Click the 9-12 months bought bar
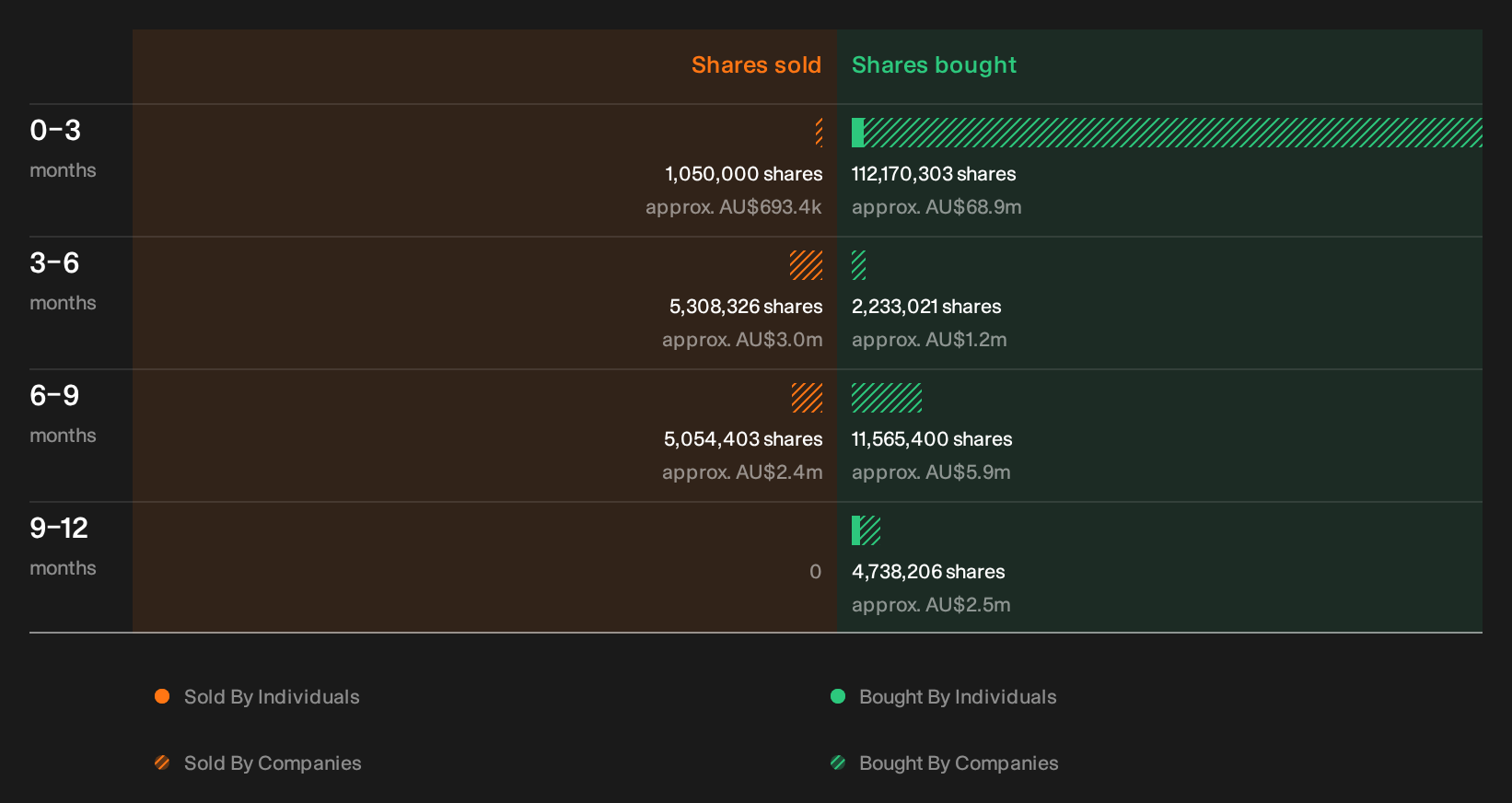The height and width of the screenshot is (803, 1512). coord(866,530)
